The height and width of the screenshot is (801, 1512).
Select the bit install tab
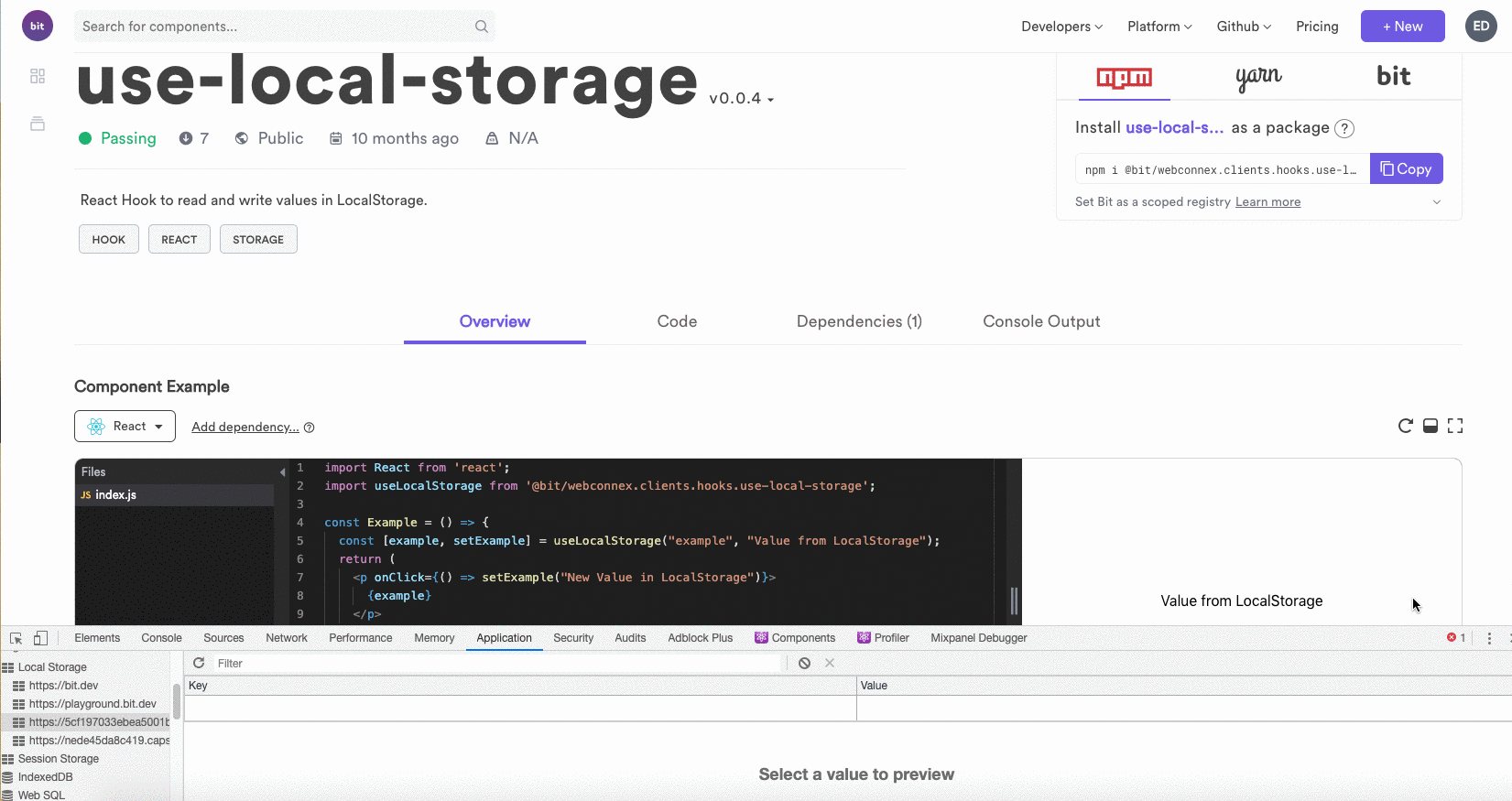pyautogui.click(x=1393, y=76)
